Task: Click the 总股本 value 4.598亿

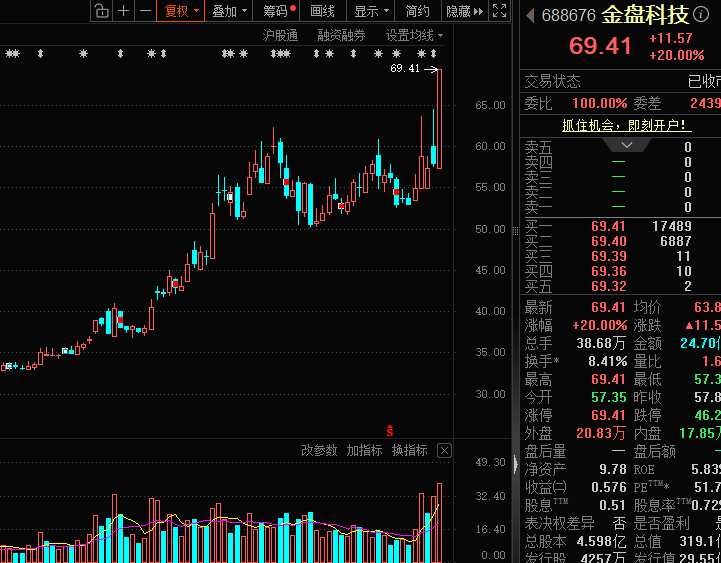Action: point(601,541)
